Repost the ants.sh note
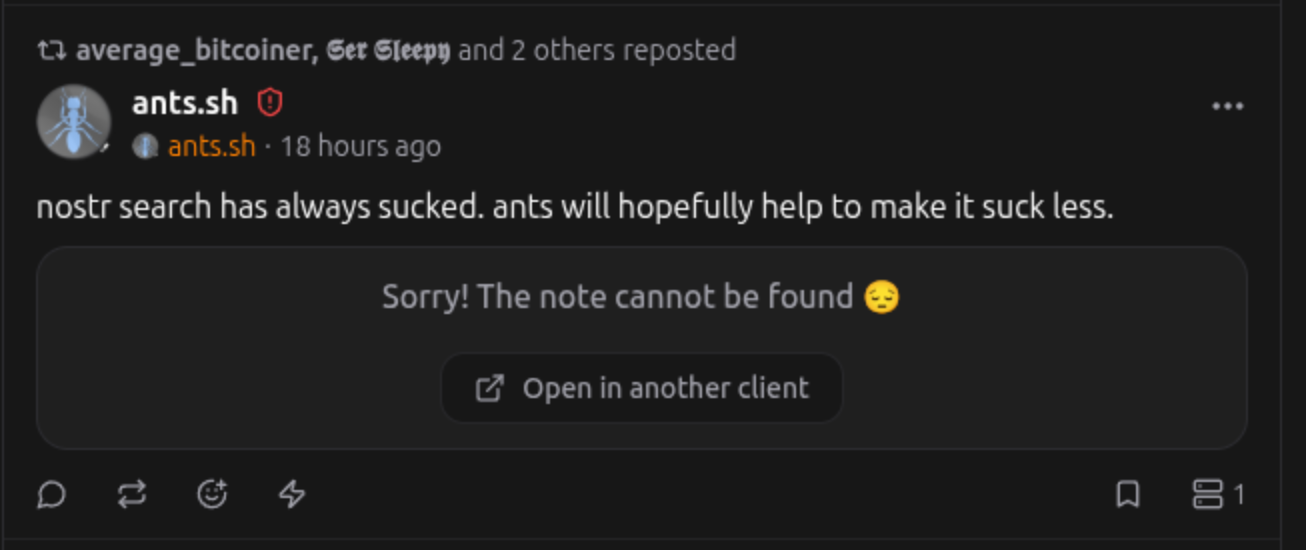1306x550 pixels. coord(132,494)
